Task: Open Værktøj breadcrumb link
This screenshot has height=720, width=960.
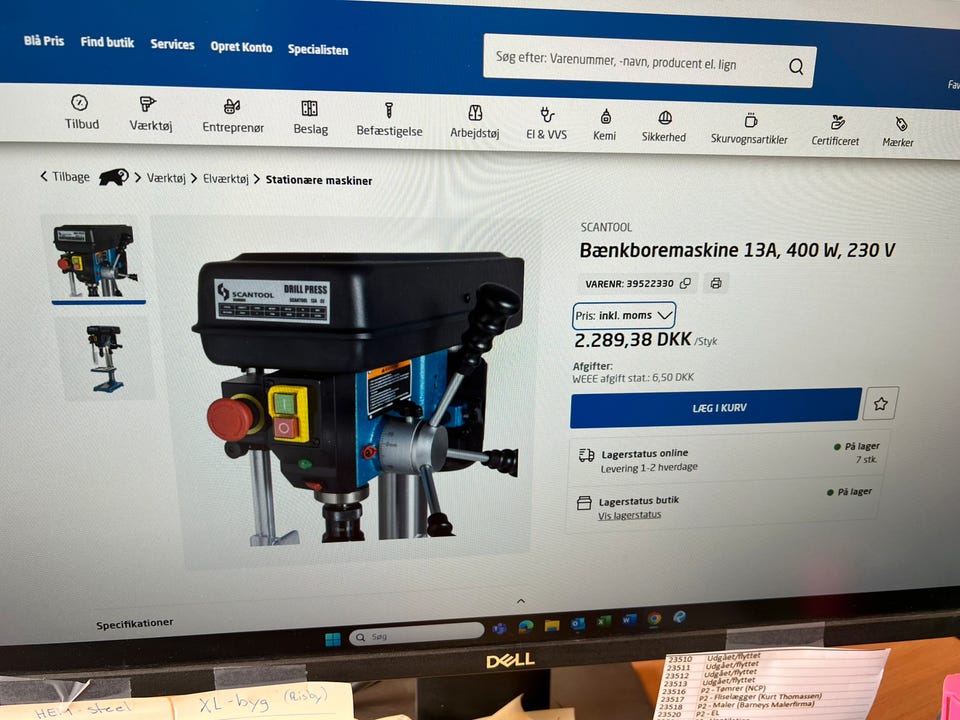Action: 166,178
